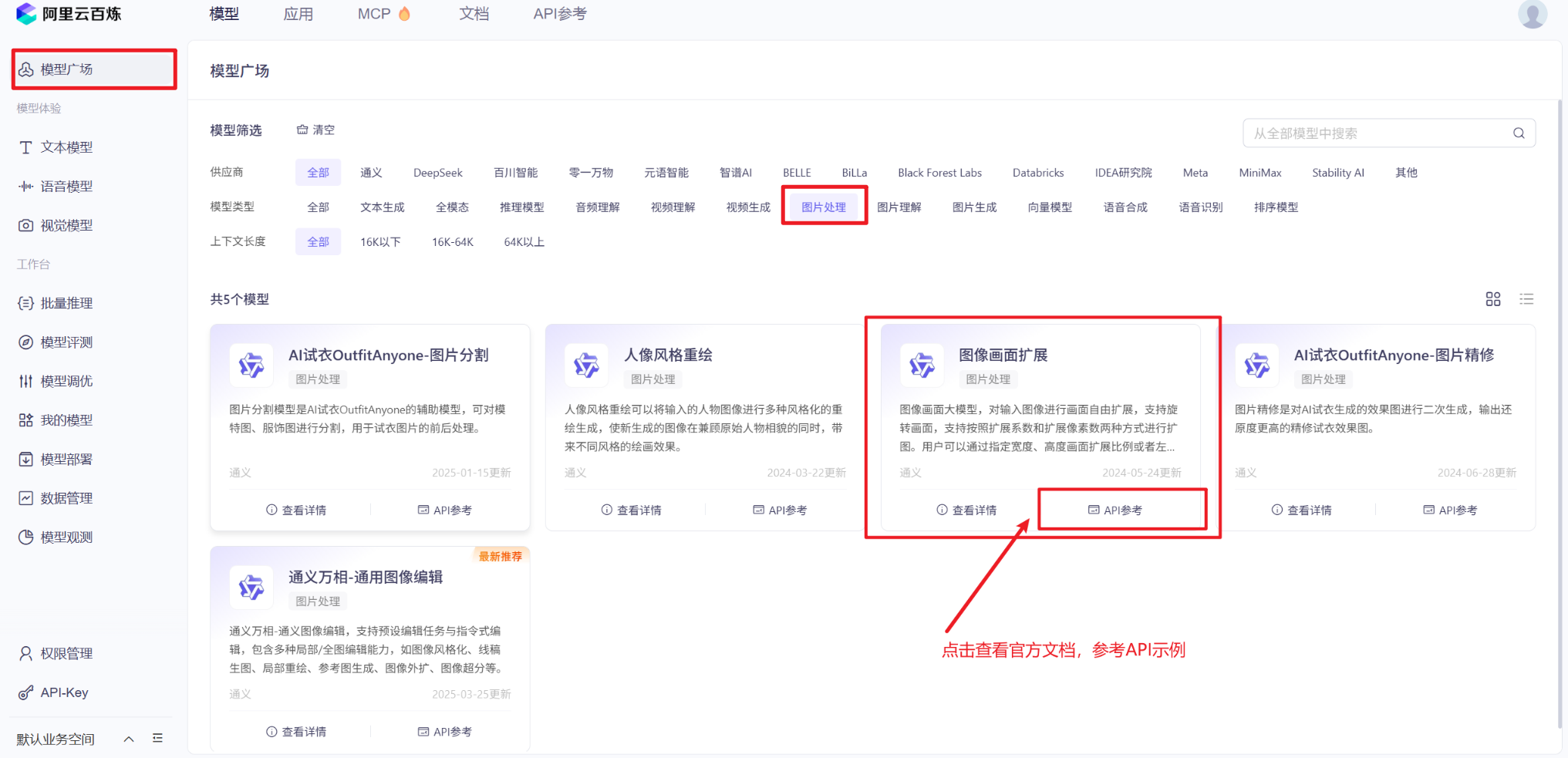This screenshot has width=1568, height=758.
Task: Open 查看详情 for 图像画面扩展
Action: click(966, 510)
